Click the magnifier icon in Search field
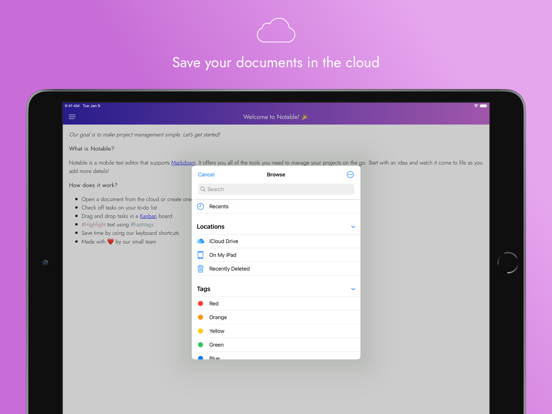This screenshot has width=552, height=414. [x=203, y=189]
